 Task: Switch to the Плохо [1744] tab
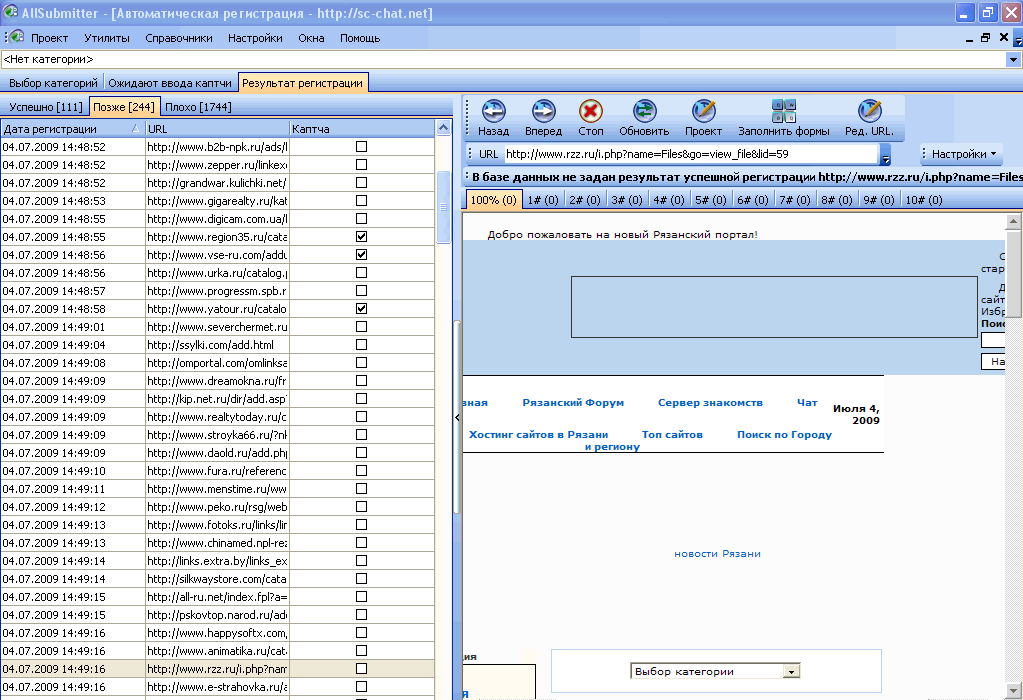pyautogui.click(x=198, y=107)
